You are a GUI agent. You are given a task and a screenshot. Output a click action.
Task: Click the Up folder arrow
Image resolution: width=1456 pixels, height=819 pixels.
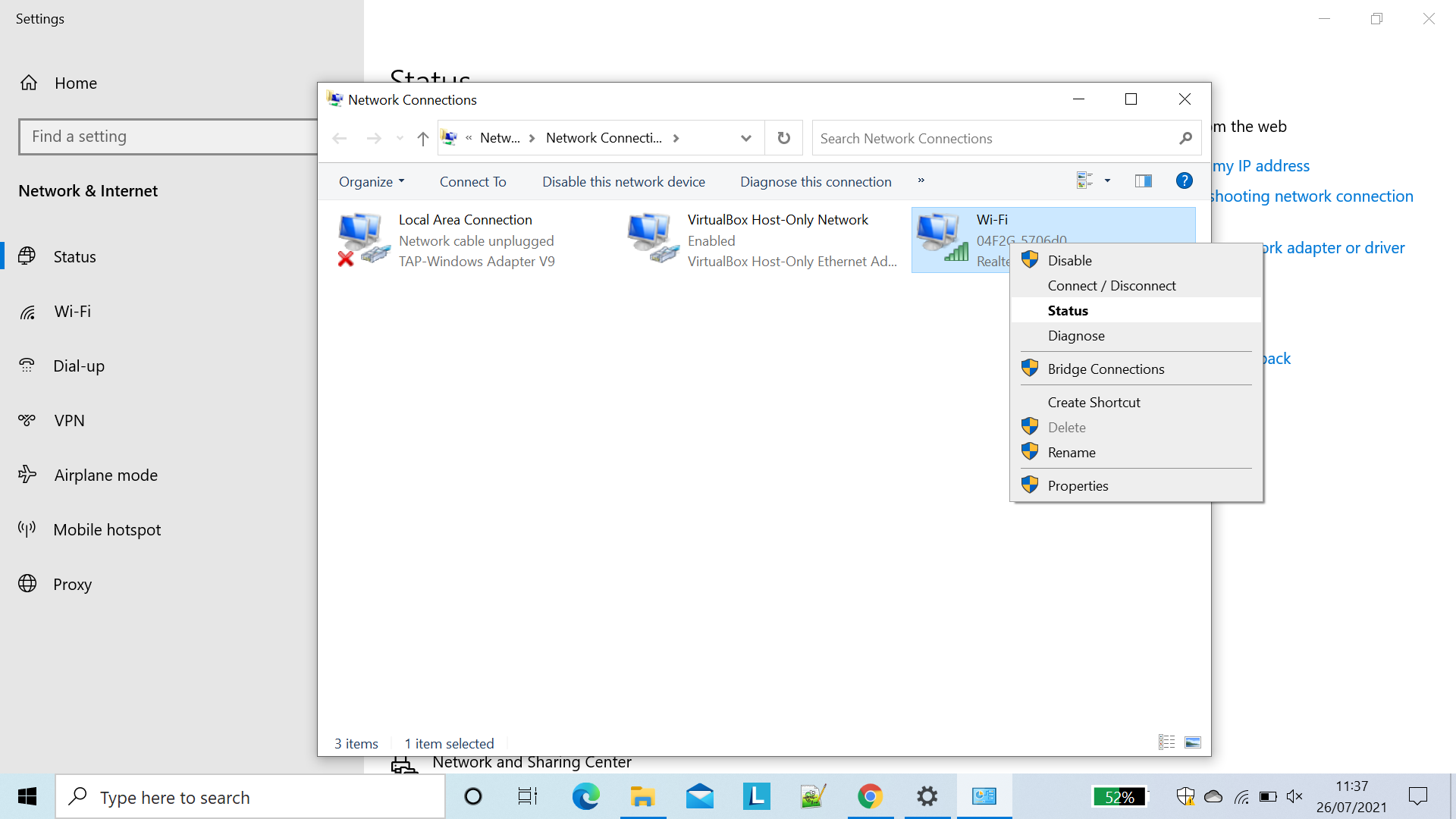pyautogui.click(x=422, y=138)
